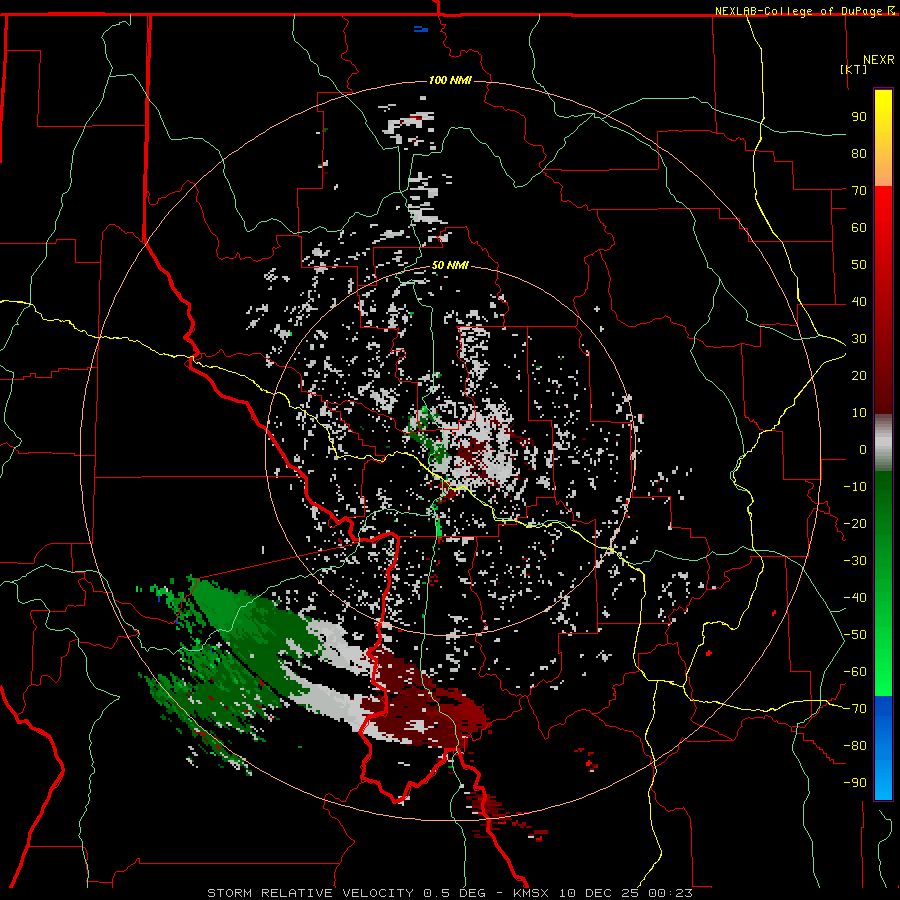Click the -70 value on velocity scale
Screen dimensions: 900x900
[855, 709]
